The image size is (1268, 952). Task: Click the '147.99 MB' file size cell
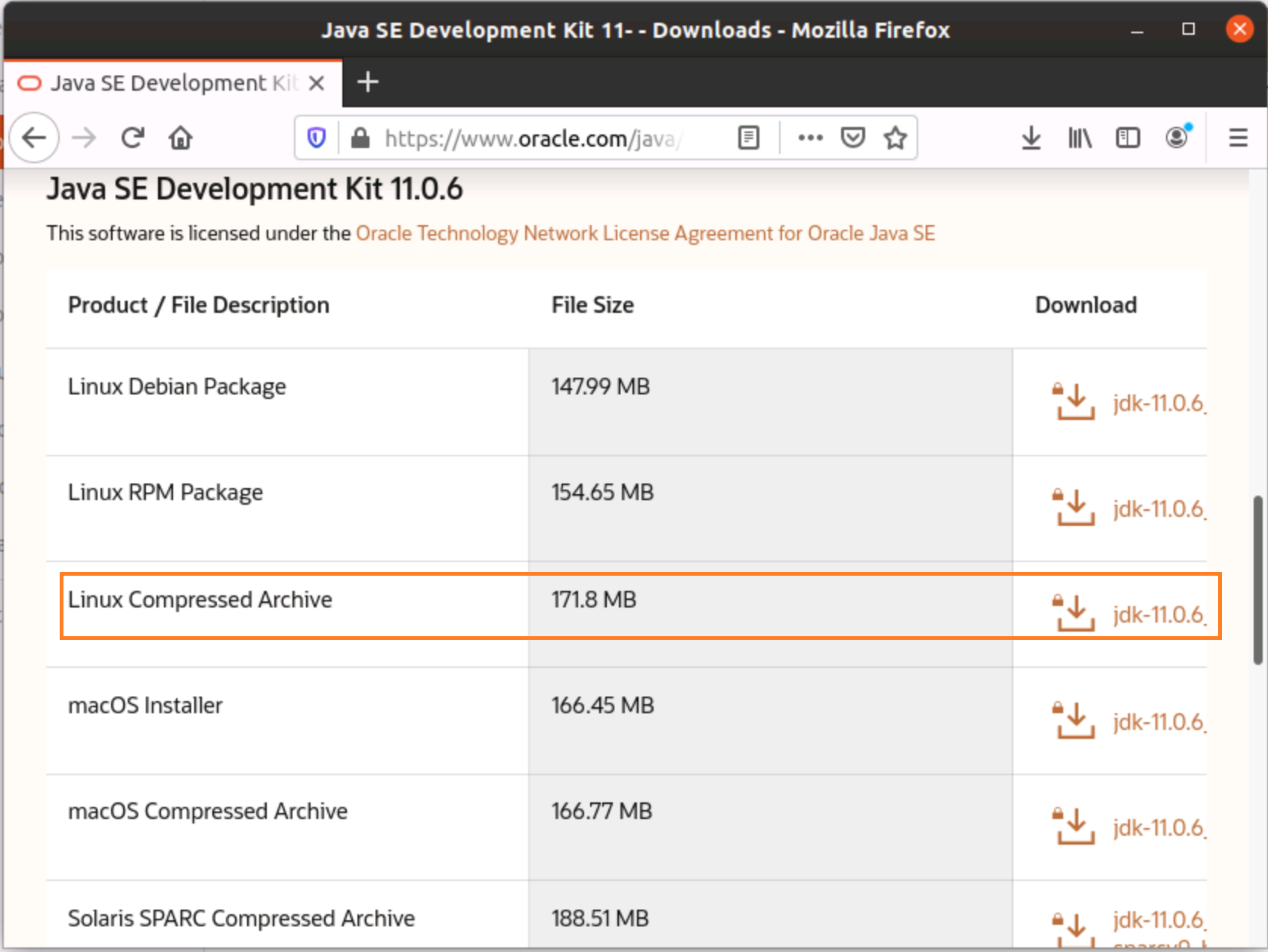point(771,402)
